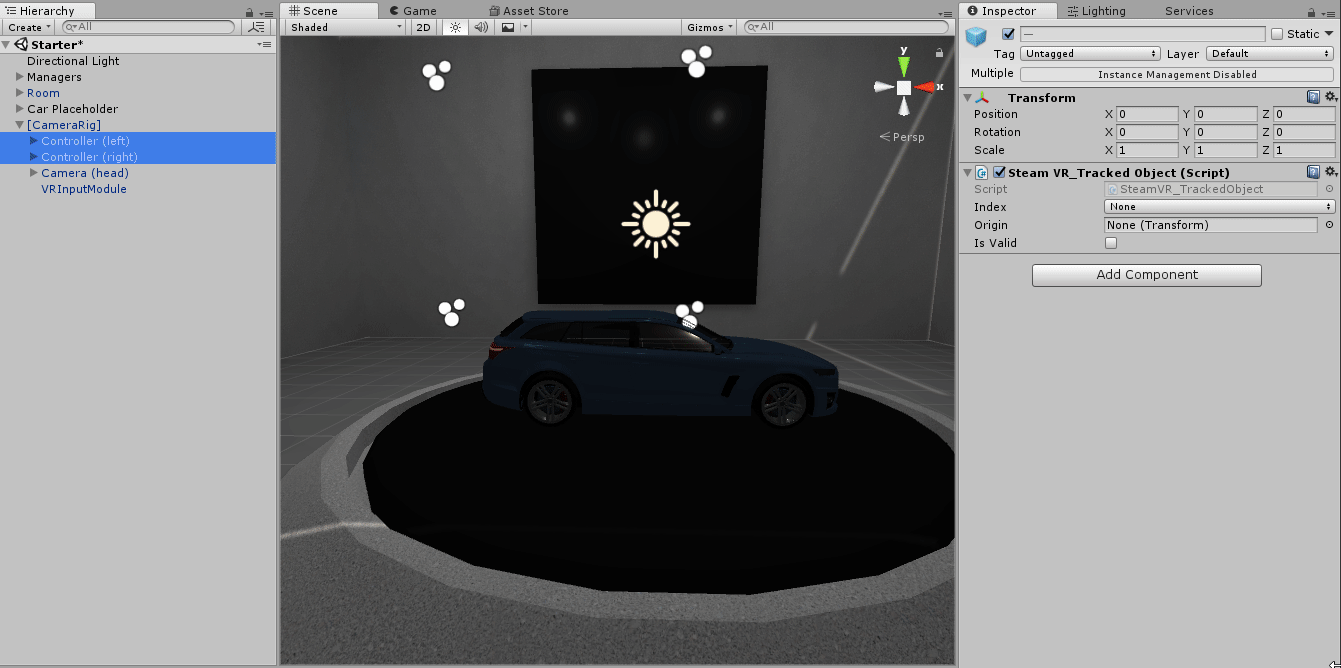Click the scene view lock icon

point(939,52)
